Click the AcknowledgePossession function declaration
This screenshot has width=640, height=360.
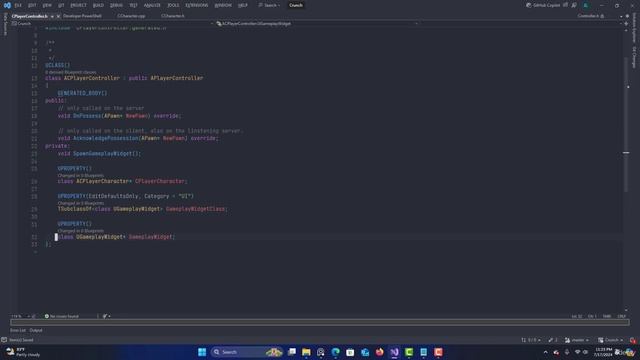click(x=138, y=138)
